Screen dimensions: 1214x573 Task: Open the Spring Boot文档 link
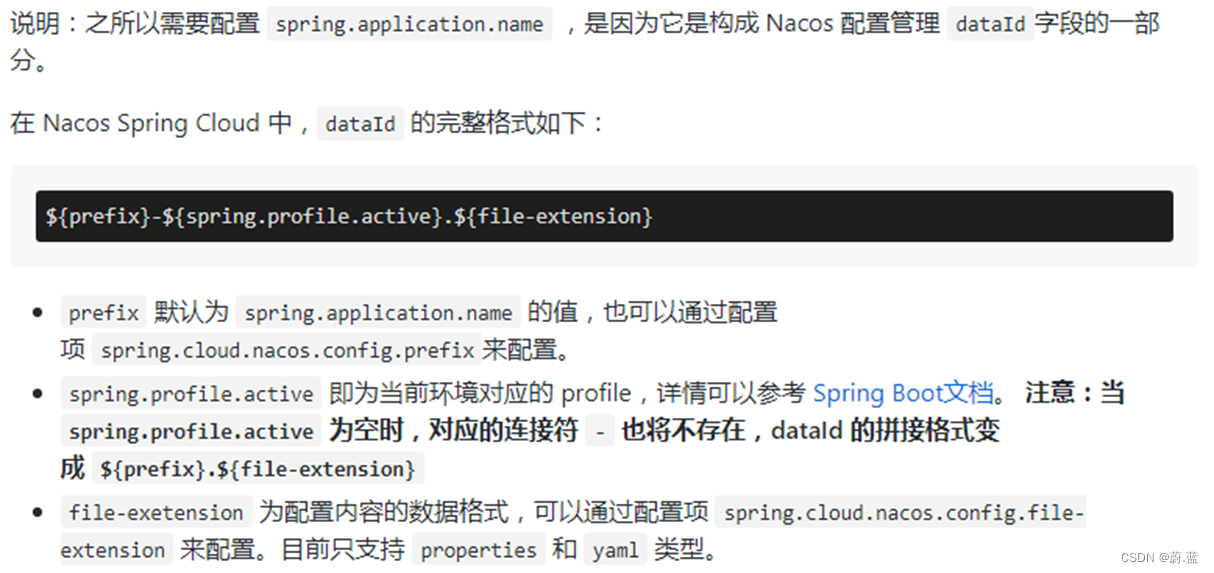click(902, 393)
